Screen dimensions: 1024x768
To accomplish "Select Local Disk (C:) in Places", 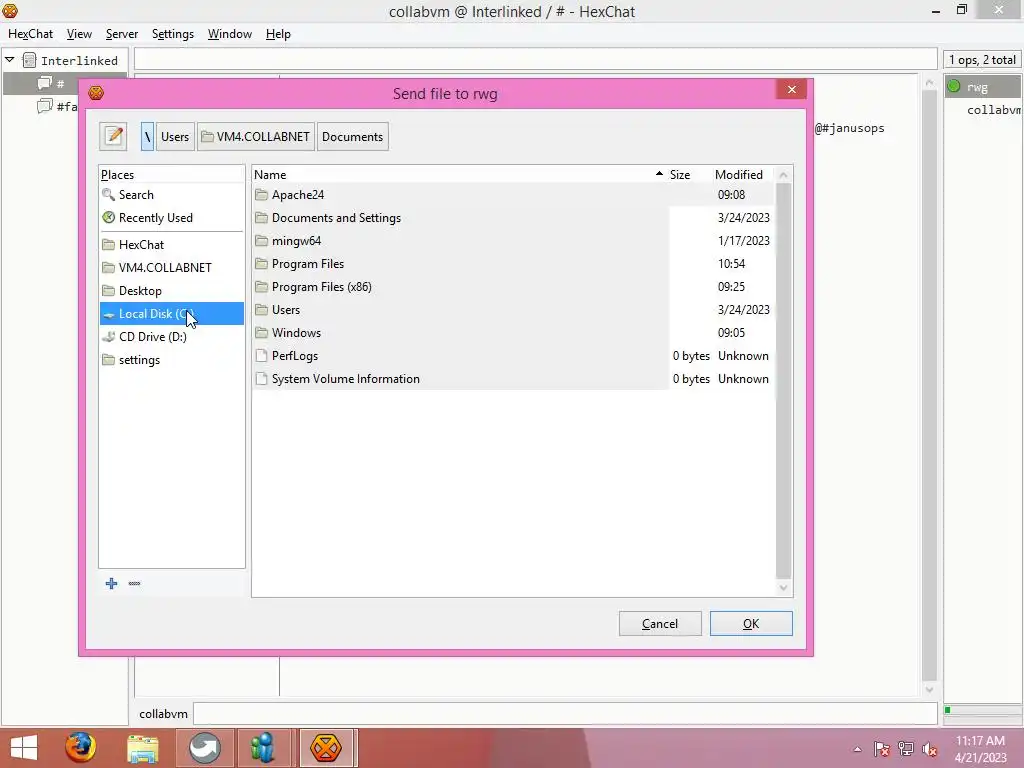I will point(172,313).
